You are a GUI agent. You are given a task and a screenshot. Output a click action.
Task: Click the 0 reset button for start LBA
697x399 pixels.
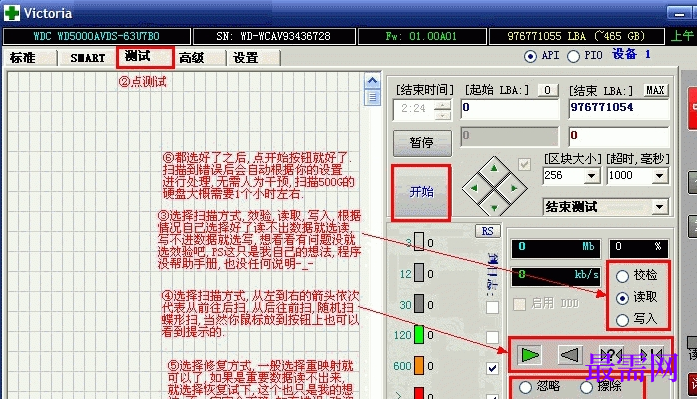[547, 90]
